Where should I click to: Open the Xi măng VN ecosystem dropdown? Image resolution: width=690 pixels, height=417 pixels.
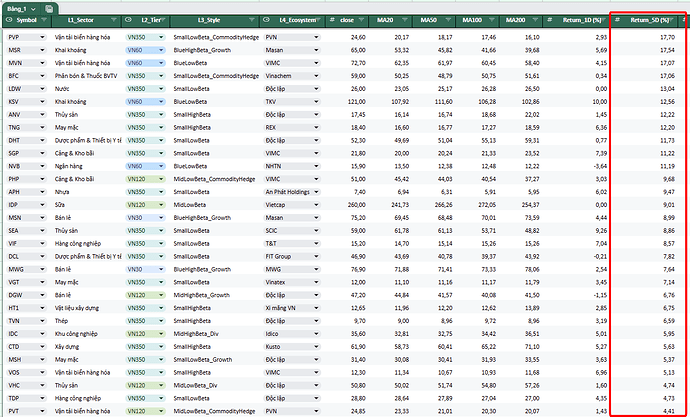[x=292, y=308]
